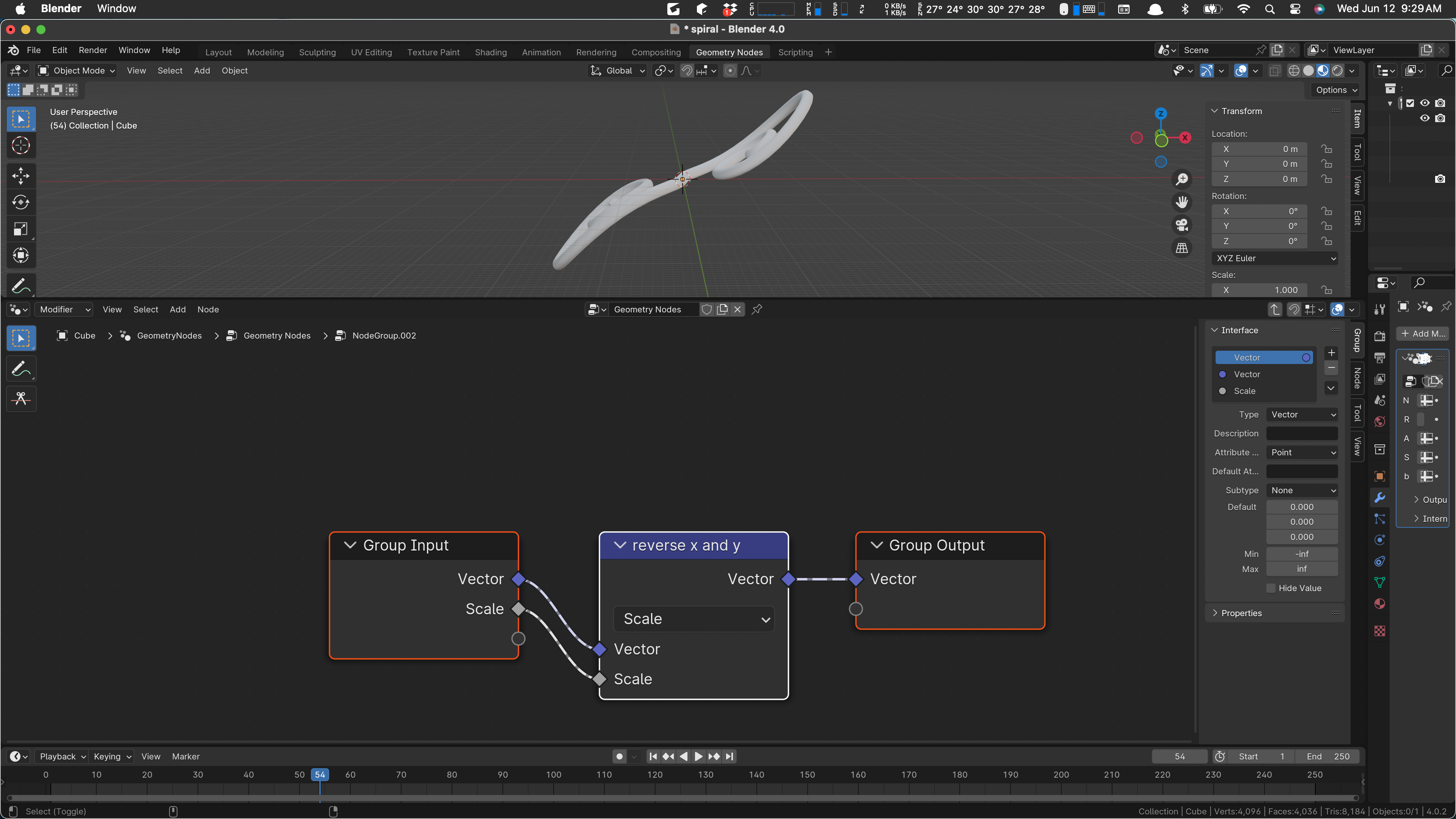This screenshot has height=819, width=1456.
Task: Open the Modifiers wrench properties tab
Action: tap(1380, 497)
